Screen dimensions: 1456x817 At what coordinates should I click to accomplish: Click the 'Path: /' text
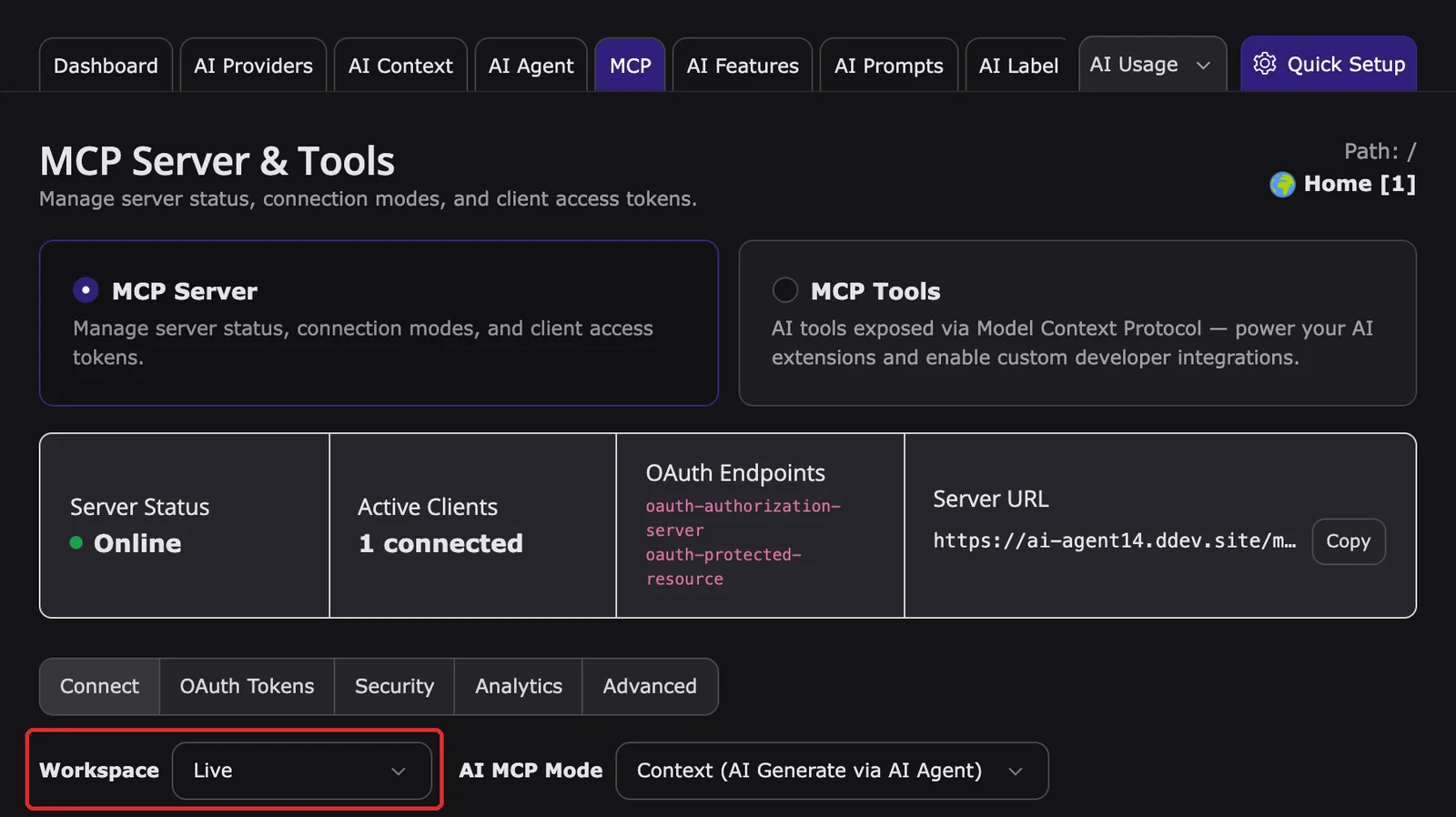(x=1380, y=151)
